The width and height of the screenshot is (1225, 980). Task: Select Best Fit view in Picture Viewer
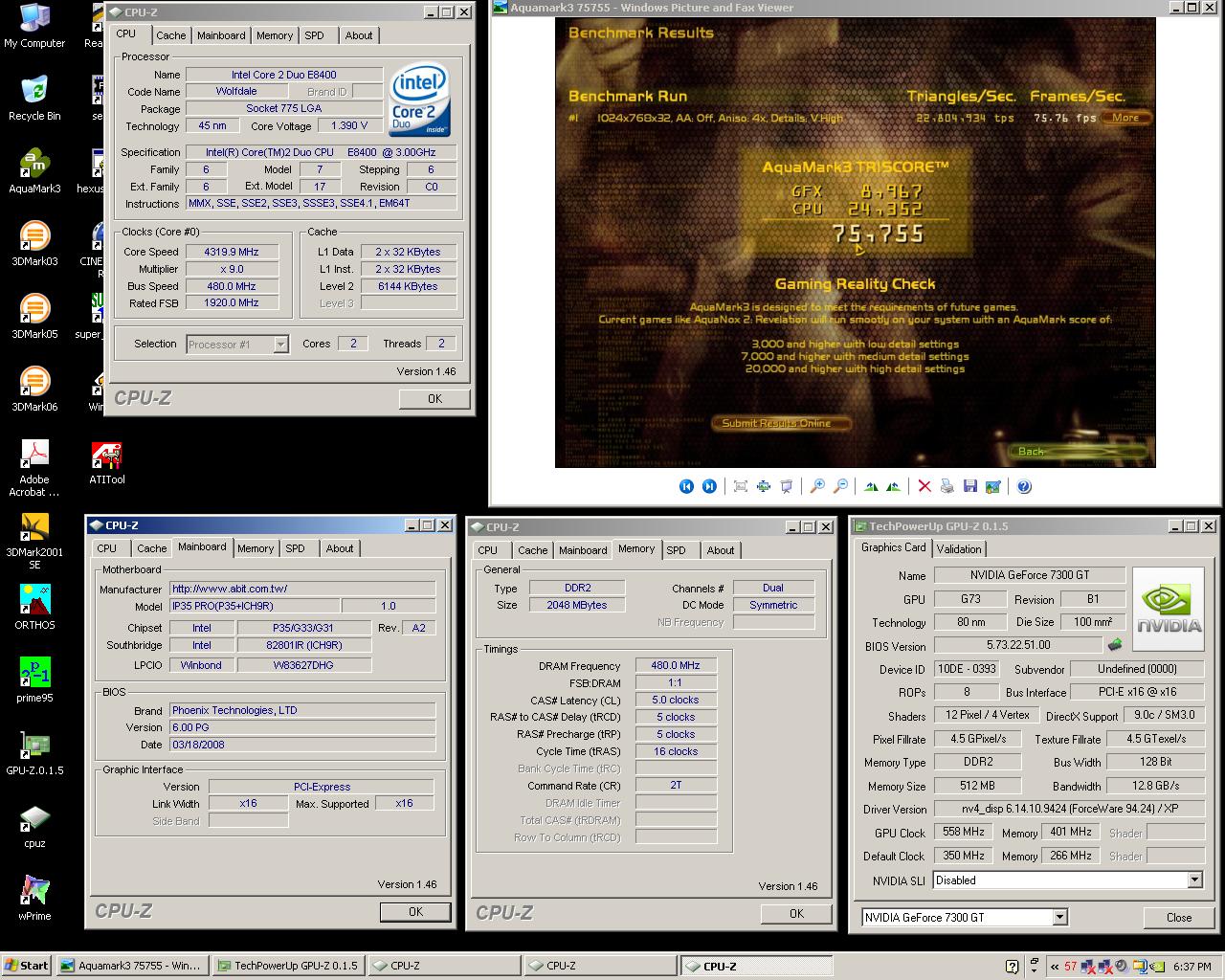point(741,486)
